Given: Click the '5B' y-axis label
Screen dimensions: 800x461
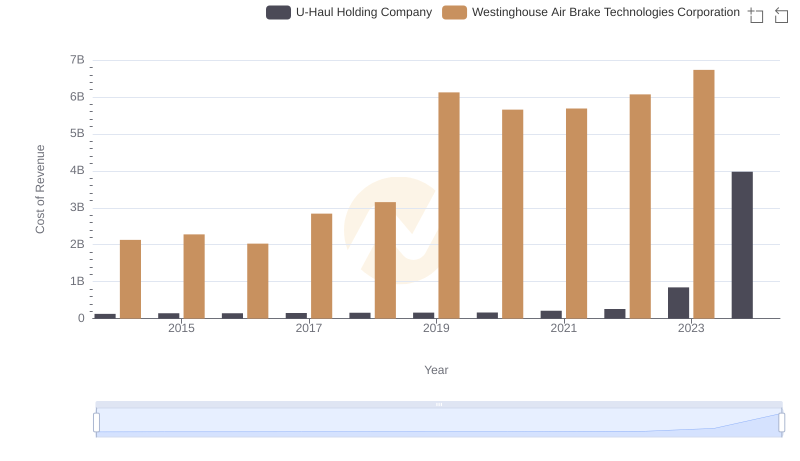Looking at the screenshot, I should click(77, 134).
